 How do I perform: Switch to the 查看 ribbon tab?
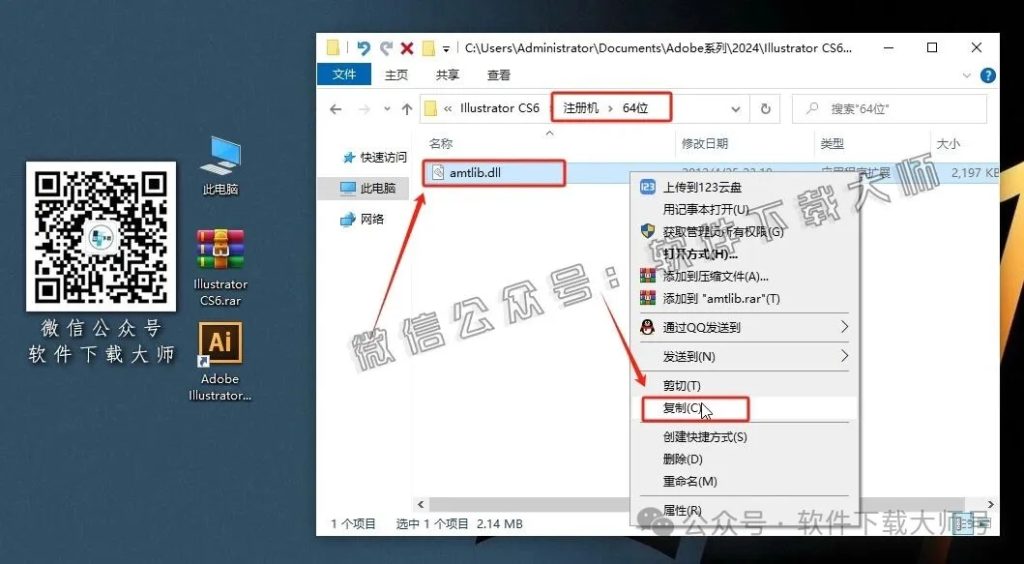(498, 75)
